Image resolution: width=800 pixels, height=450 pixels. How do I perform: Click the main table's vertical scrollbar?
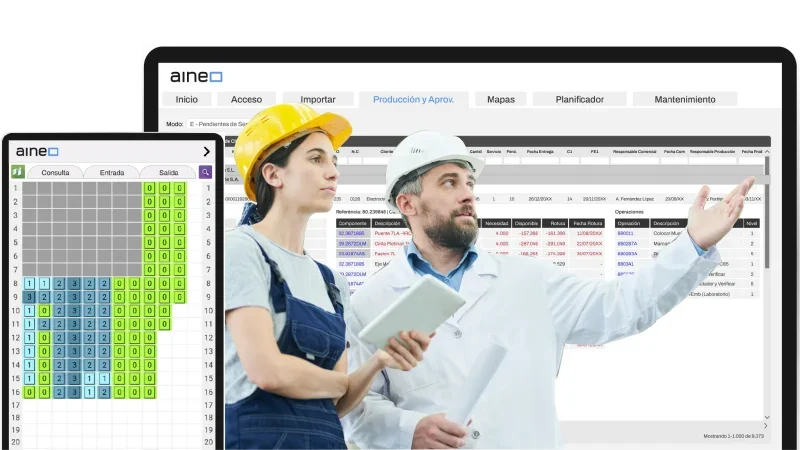pyautogui.click(x=767, y=212)
